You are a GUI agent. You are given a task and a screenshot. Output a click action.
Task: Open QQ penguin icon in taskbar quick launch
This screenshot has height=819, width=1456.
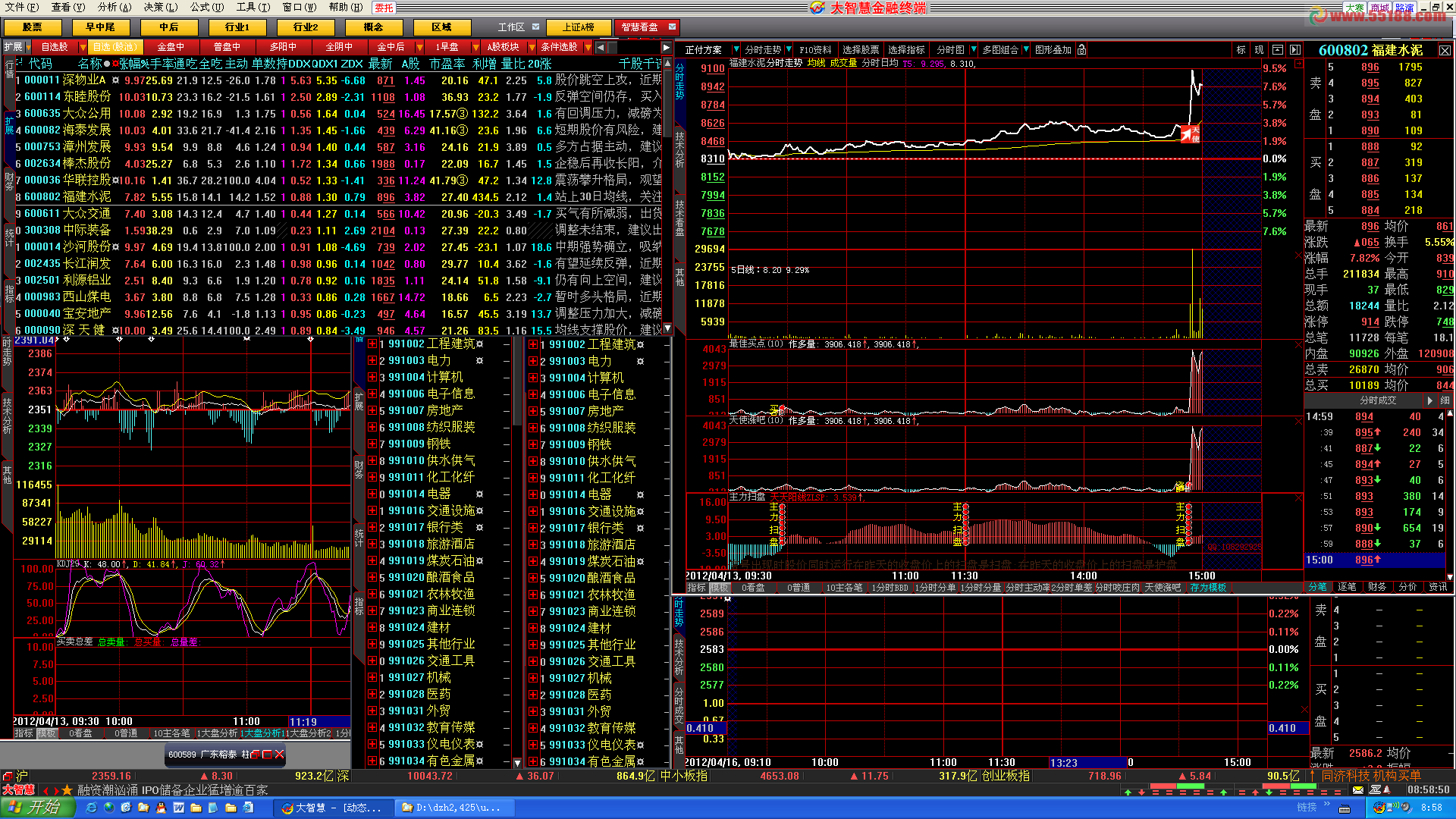(x=161, y=808)
